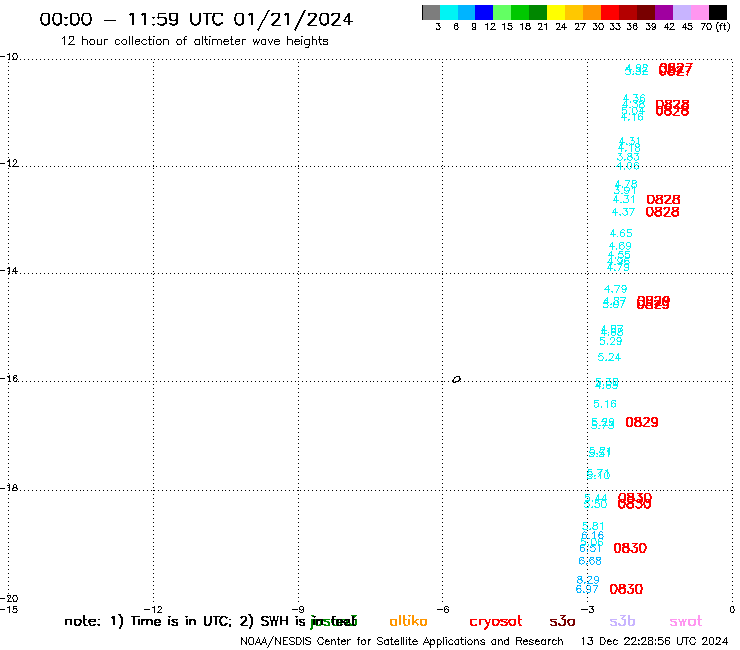Click the wave height value 5.24
Image resolution: width=740 pixels, height=650 pixels.
pos(609,357)
